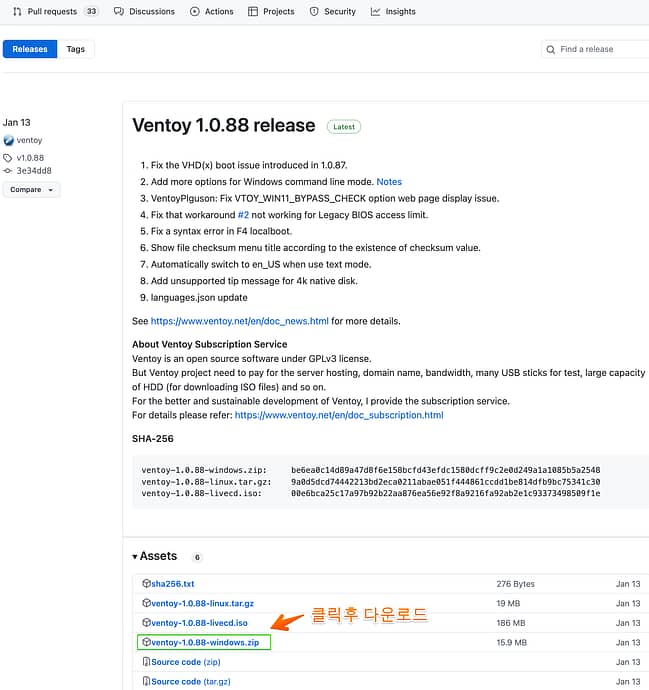
Task: Click the Actions play icon
Action: 194,11
